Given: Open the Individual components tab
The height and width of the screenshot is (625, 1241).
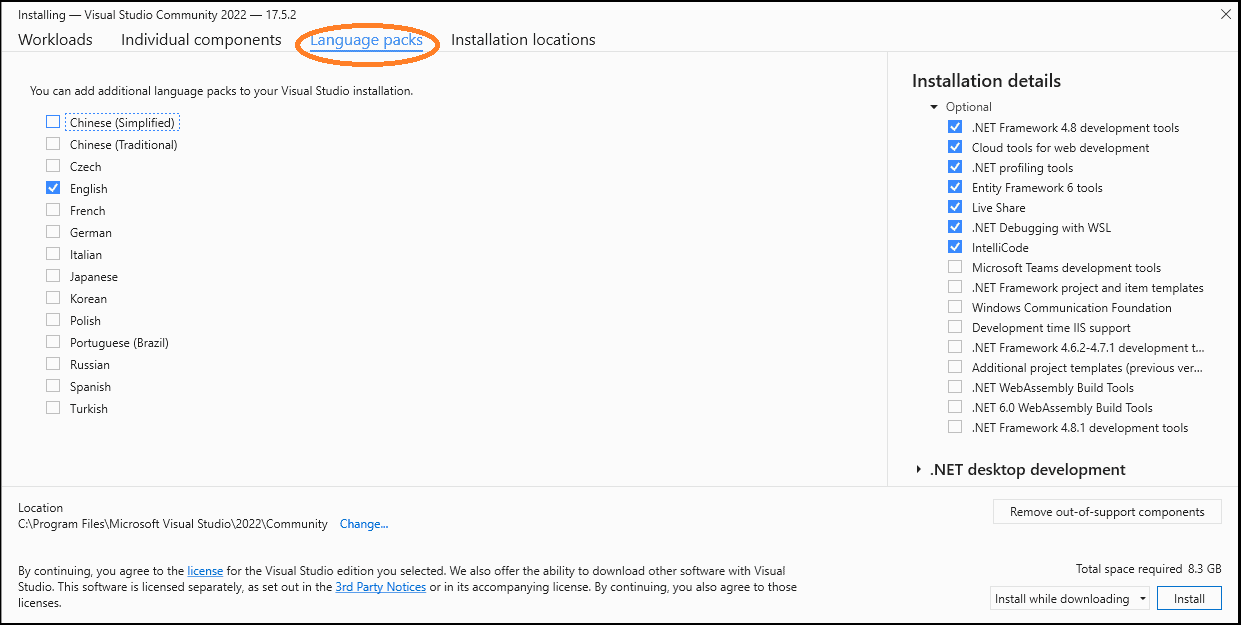Looking at the screenshot, I should [200, 39].
